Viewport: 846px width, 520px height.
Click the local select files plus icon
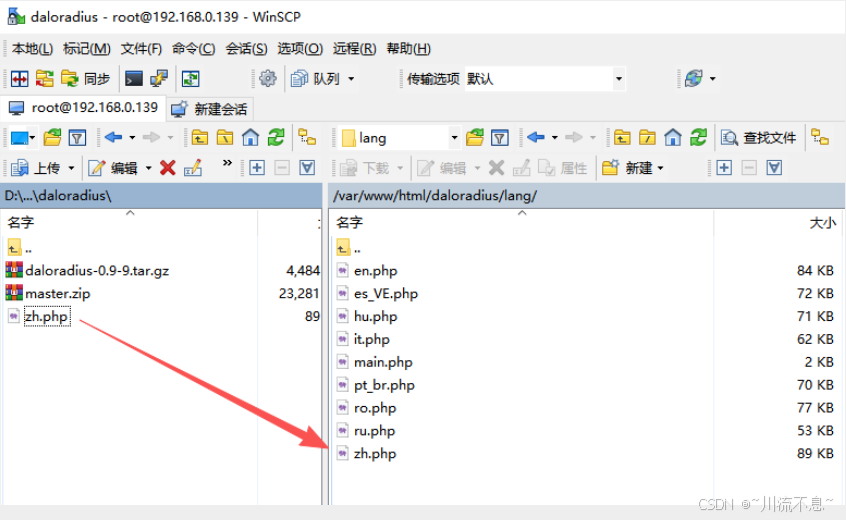point(257,168)
